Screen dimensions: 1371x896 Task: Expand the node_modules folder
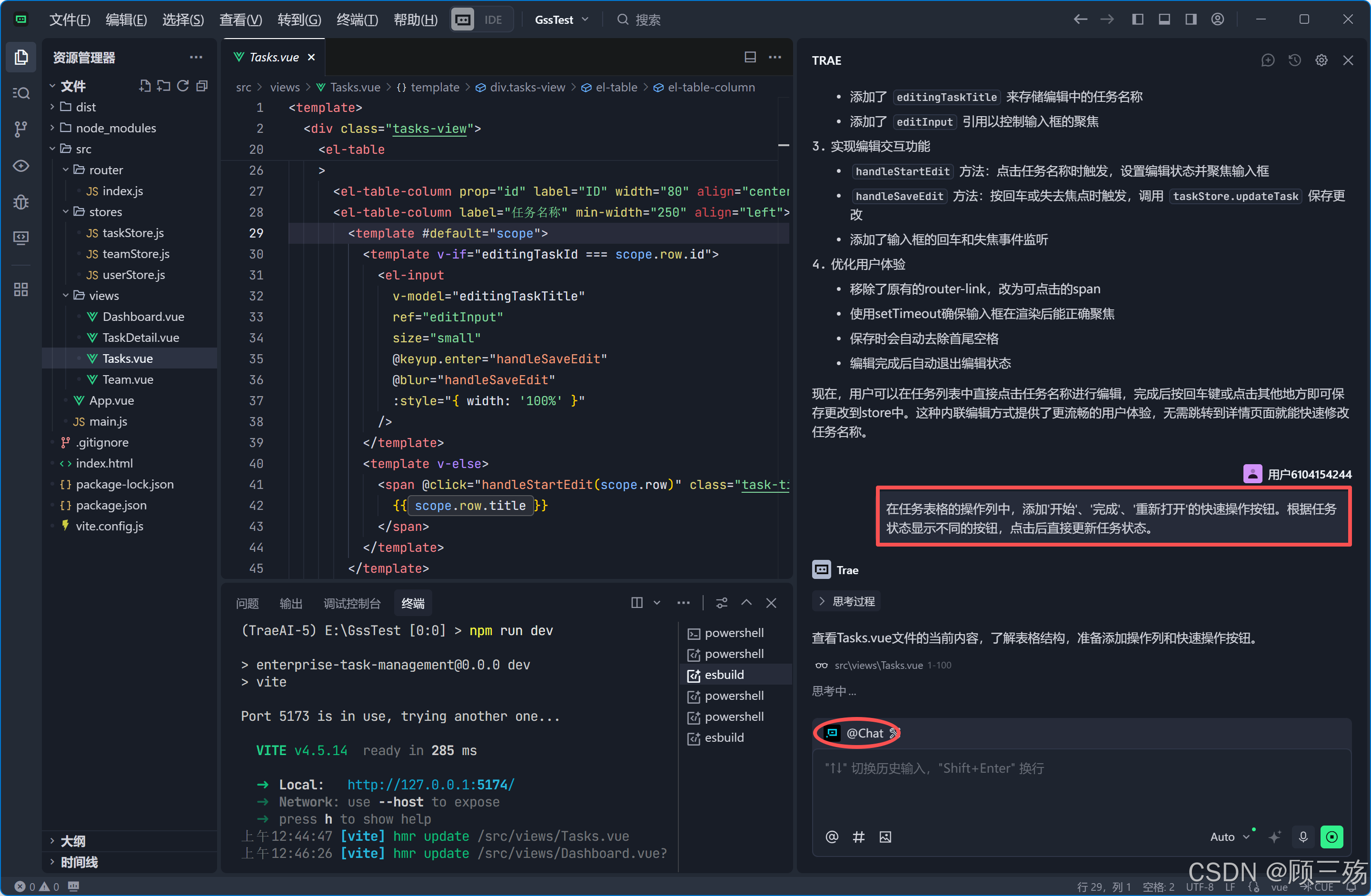115,128
